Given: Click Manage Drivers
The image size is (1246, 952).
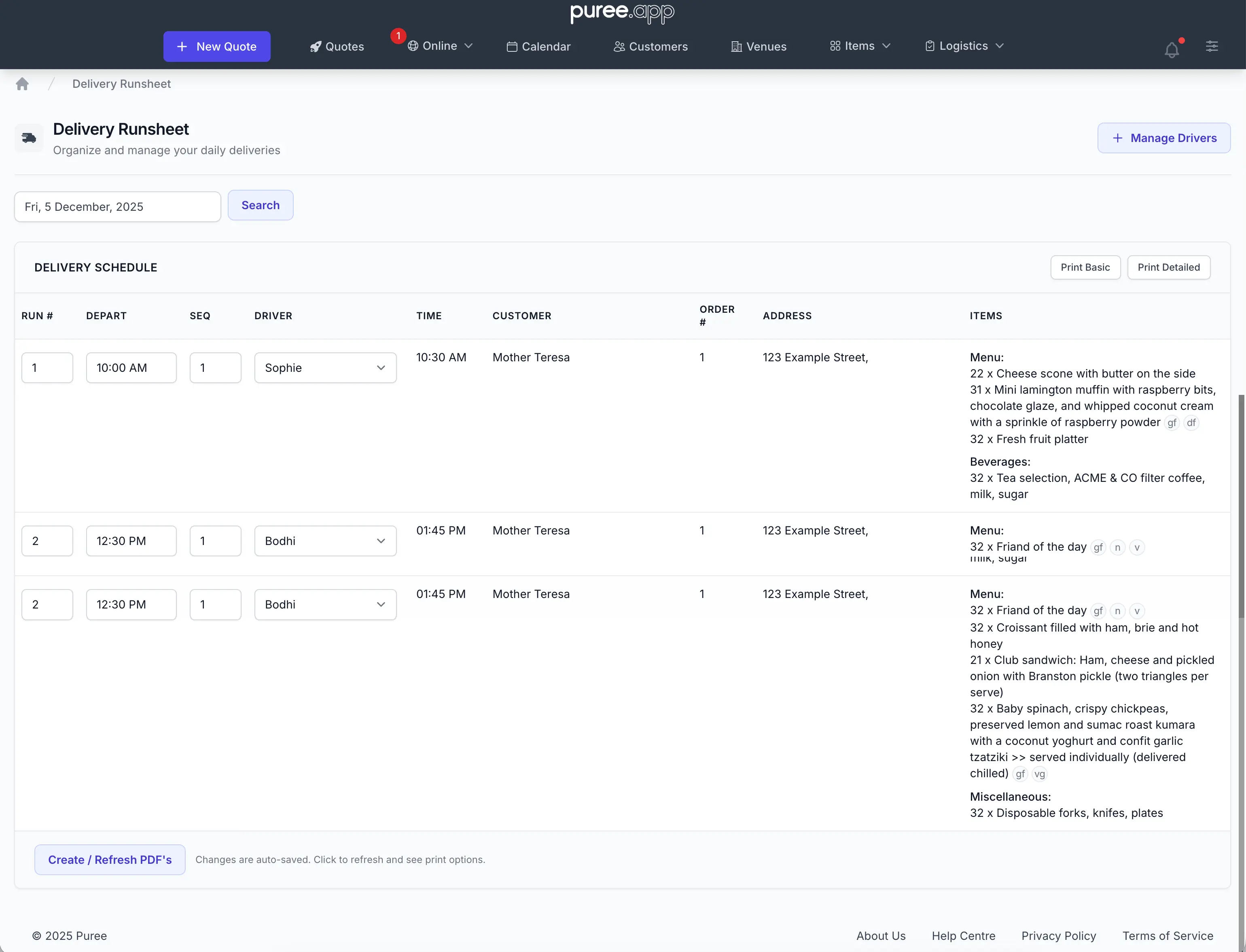Looking at the screenshot, I should [1164, 138].
